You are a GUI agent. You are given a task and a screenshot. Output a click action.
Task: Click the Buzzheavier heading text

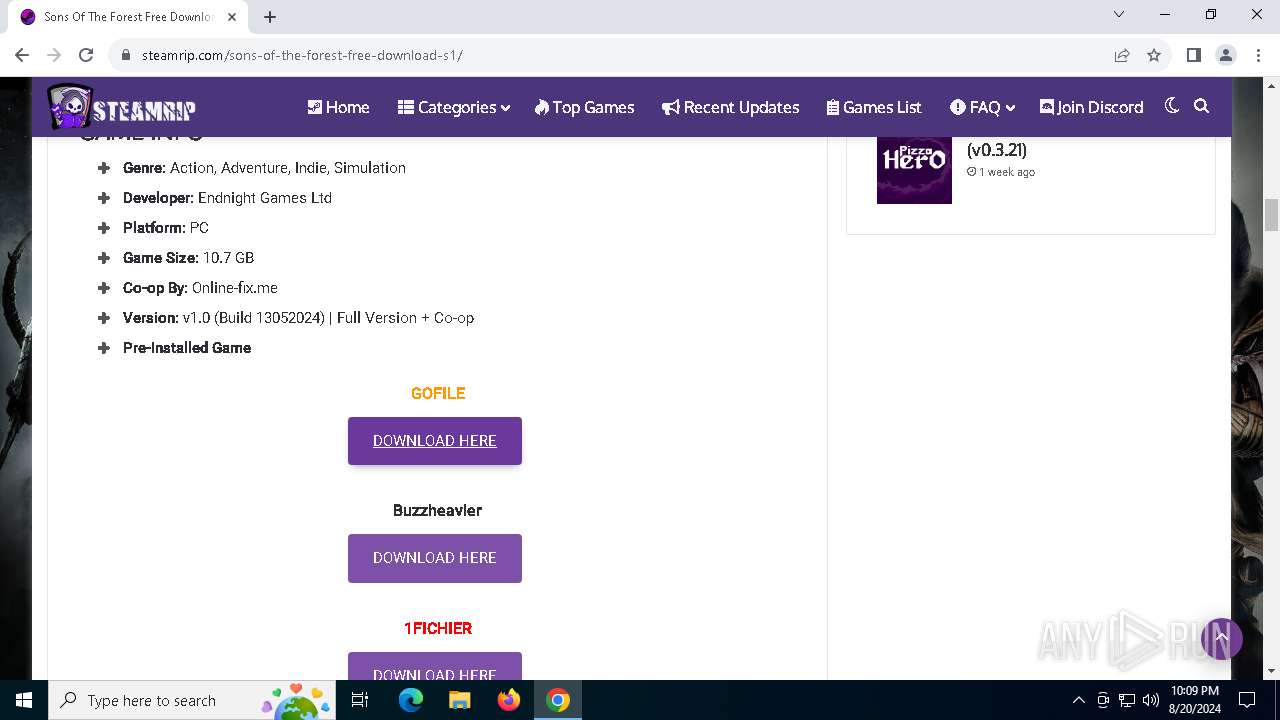pos(437,510)
